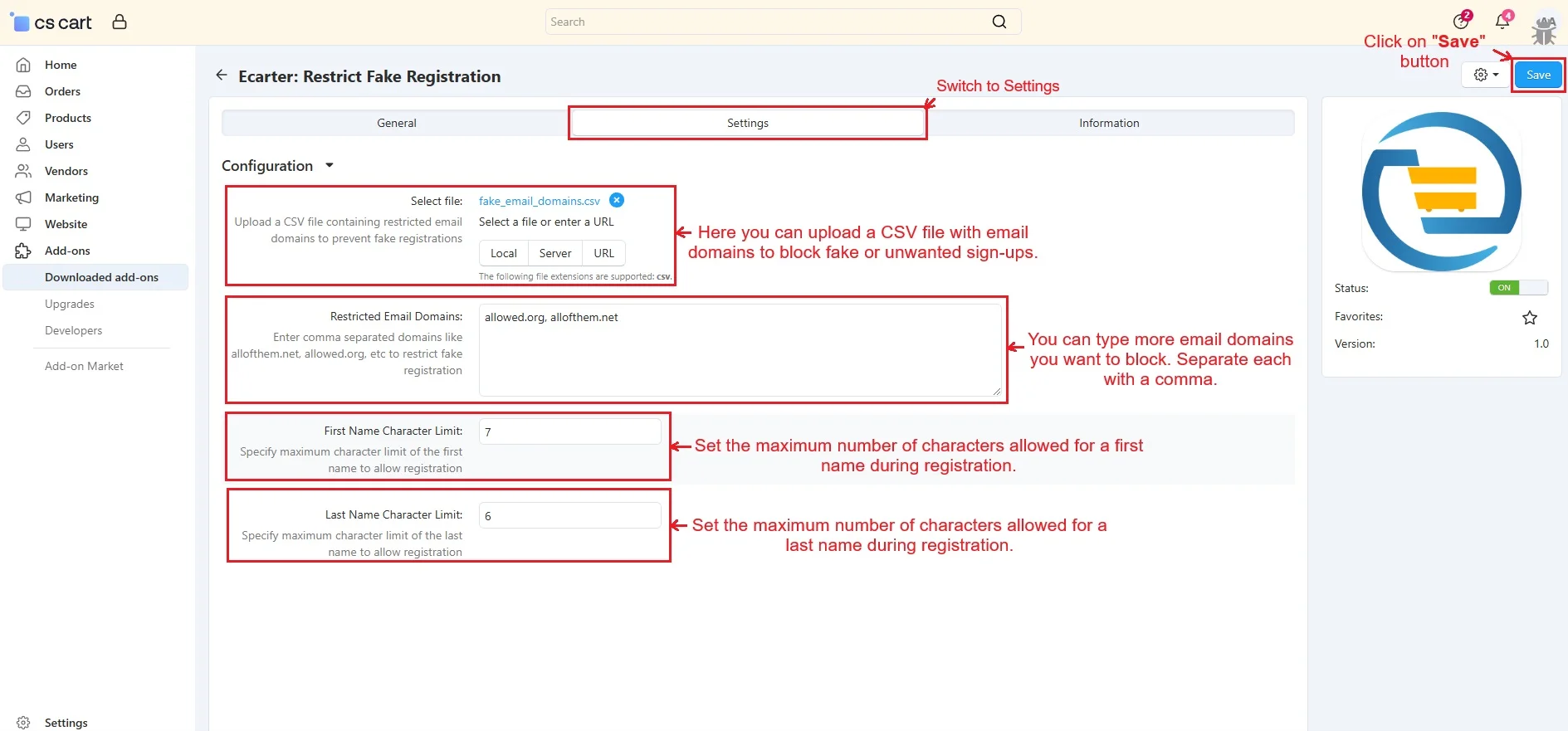Click the Ecarter add-on logo image

1442,192
